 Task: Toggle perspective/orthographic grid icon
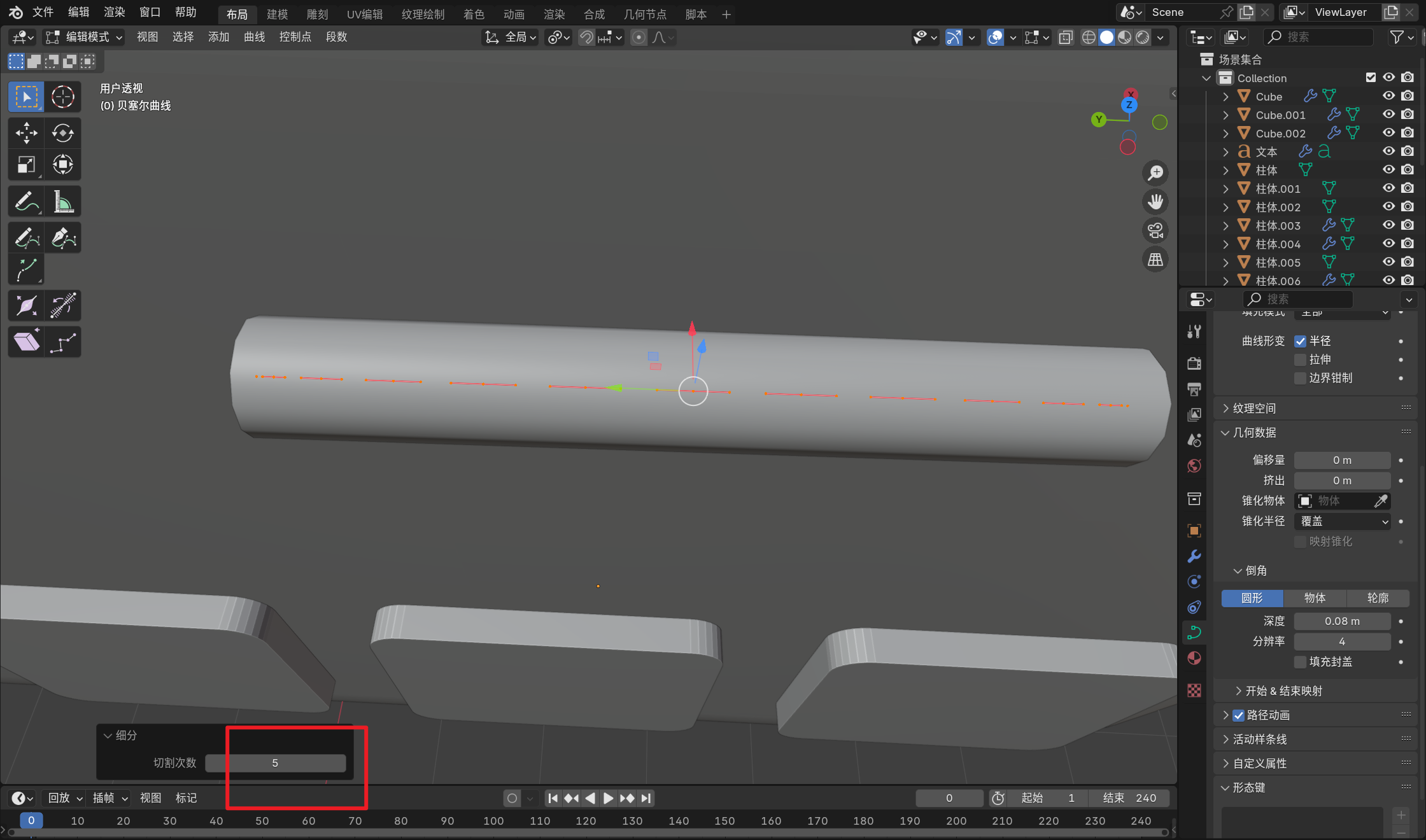tap(1155, 260)
